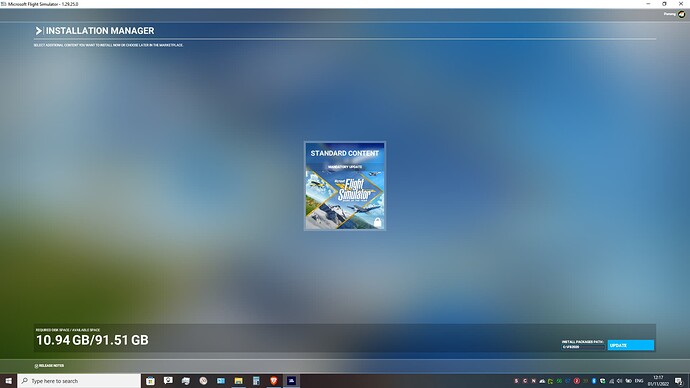The height and width of the screenshot is (388, 690).
Task: Open Microsoft Store from taskbar
Action: pyautogui.click(x=150, y=381)
